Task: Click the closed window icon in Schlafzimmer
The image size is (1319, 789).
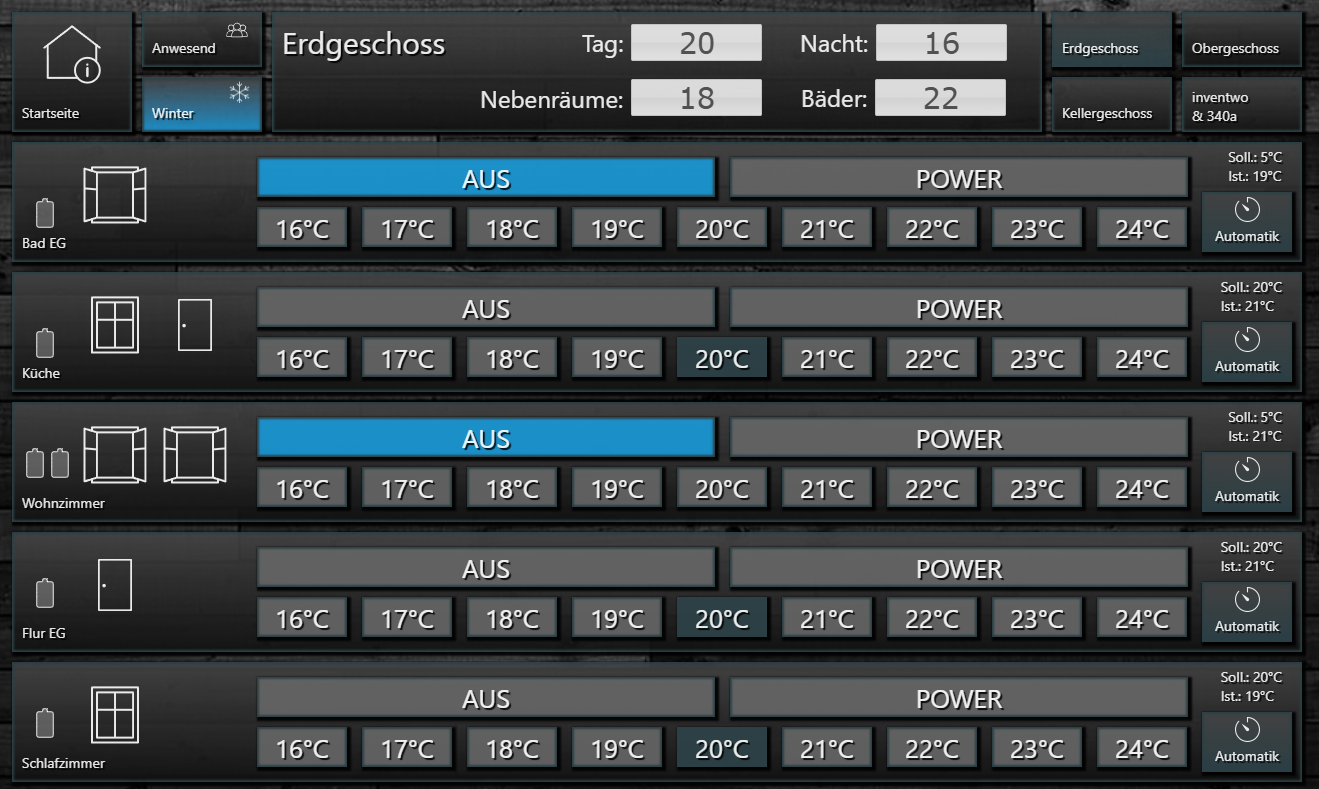Action: click(x=114, y=714)
